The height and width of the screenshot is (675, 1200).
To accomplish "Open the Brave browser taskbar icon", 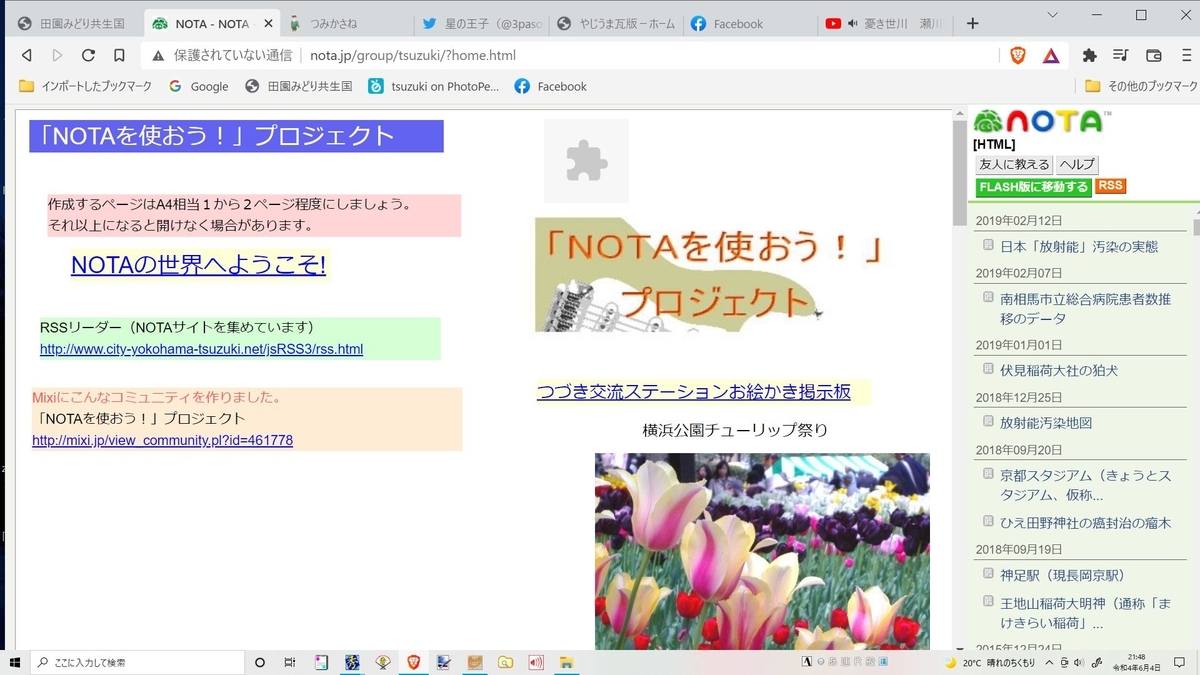I will (413, 662).
